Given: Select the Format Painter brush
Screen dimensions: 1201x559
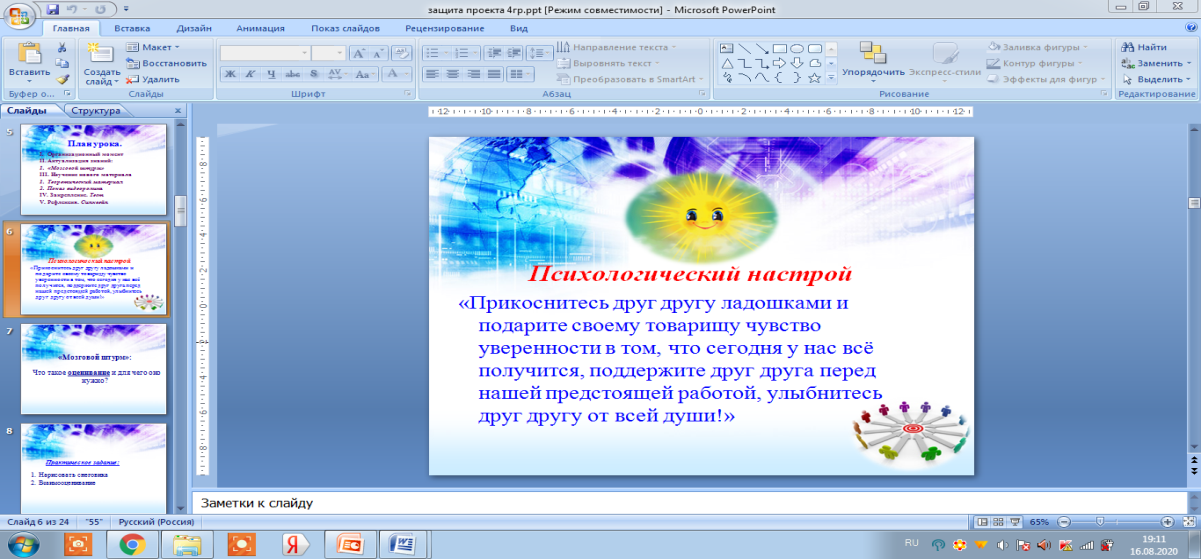Looking at the screenshot, I should [62, 79].
